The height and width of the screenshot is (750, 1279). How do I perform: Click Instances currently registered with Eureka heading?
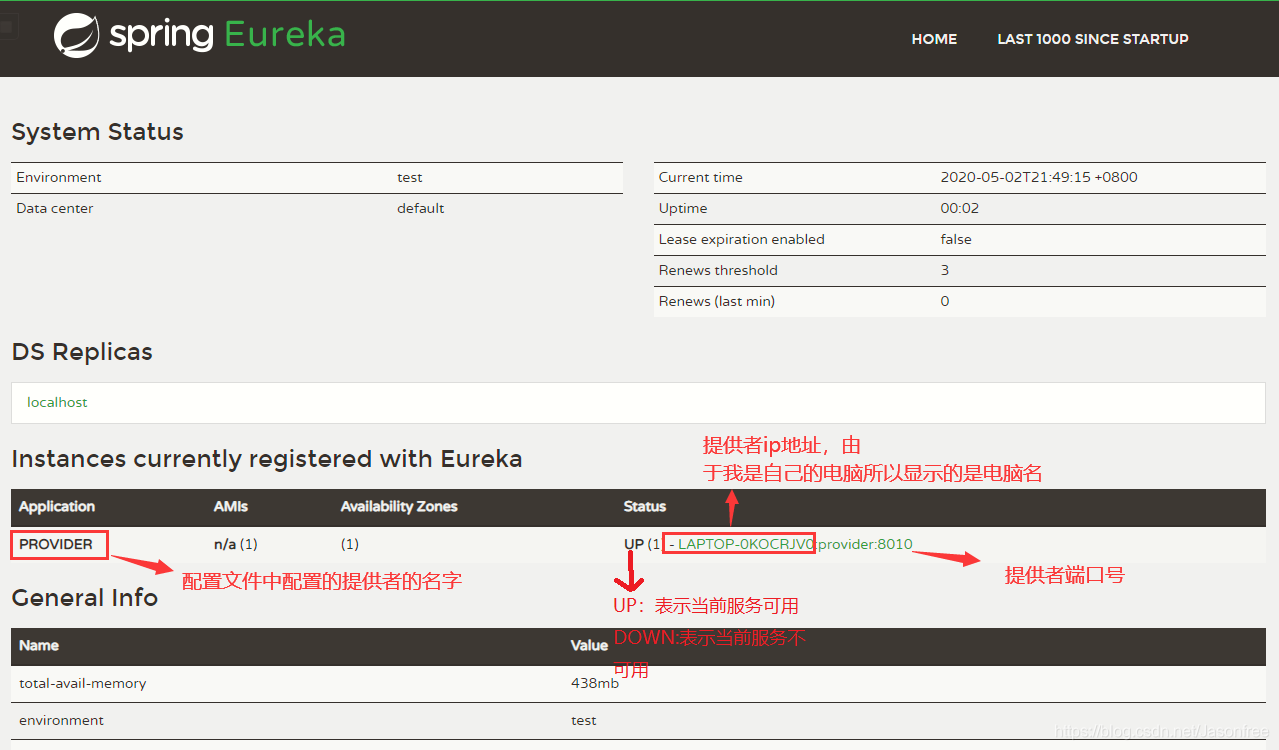click(267, 459)
